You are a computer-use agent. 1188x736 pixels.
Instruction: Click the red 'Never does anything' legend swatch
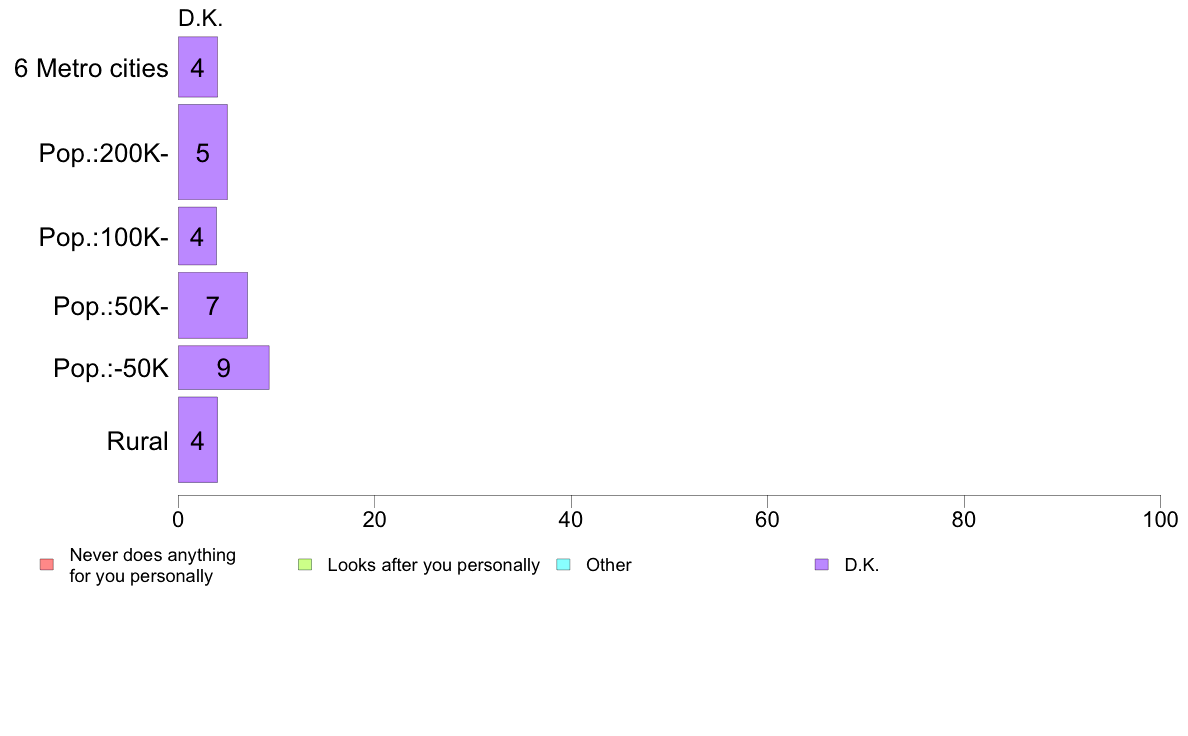[47, 565]
